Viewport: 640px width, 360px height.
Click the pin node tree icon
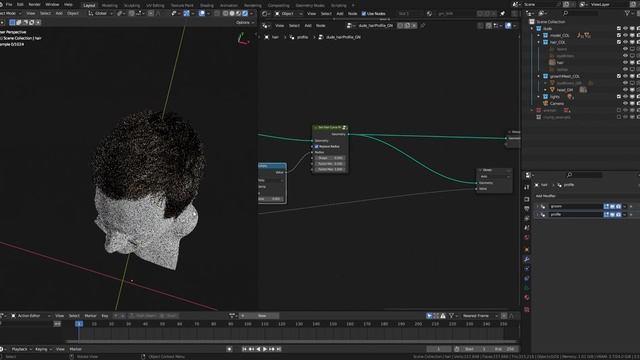click(x=423, y=25)
